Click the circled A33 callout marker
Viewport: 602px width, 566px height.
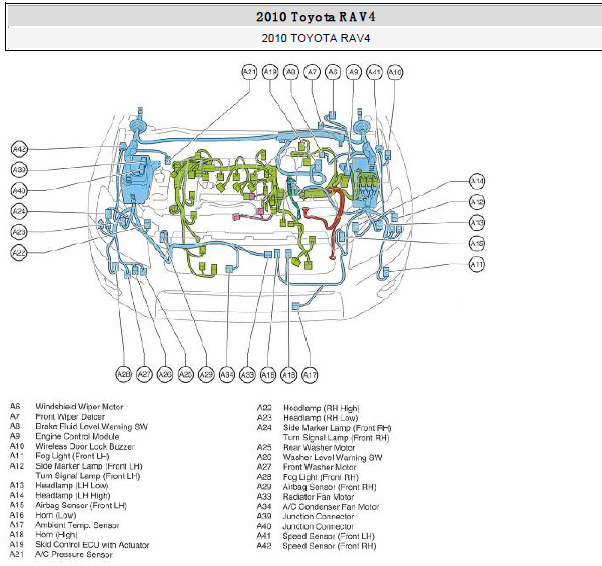point(247,374)
